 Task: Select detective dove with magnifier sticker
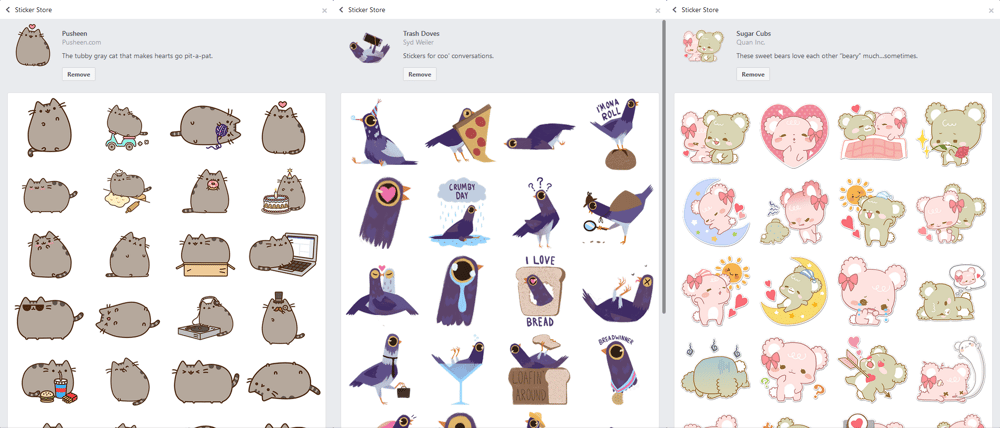pos(616,215)
